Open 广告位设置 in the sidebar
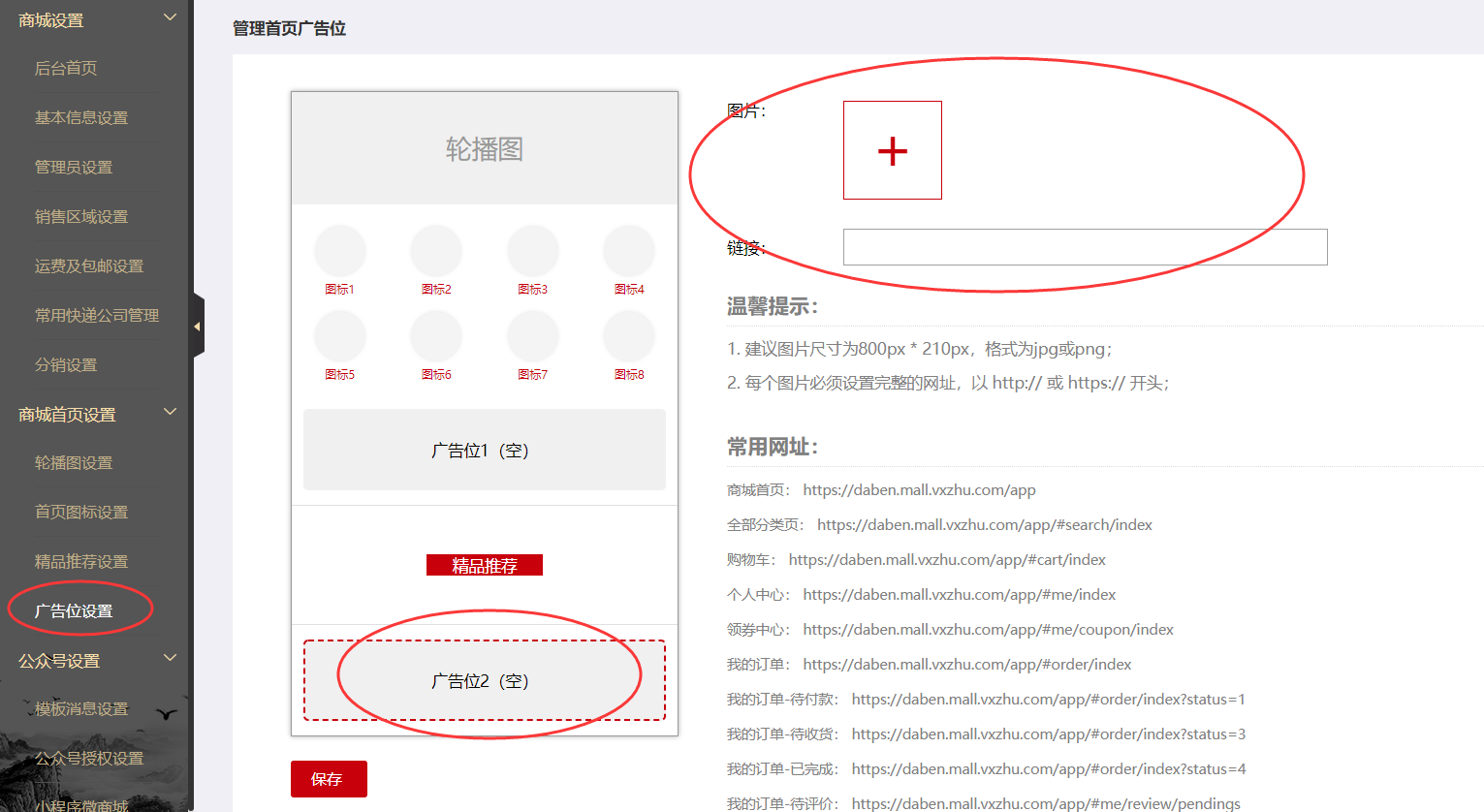1484x812 pixels. pyautogui.click(x=74, y=610)
